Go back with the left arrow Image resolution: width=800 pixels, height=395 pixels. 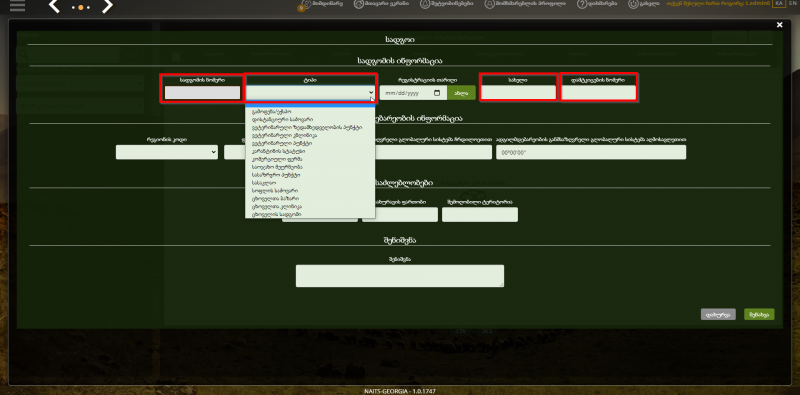(x=54, y=6)
